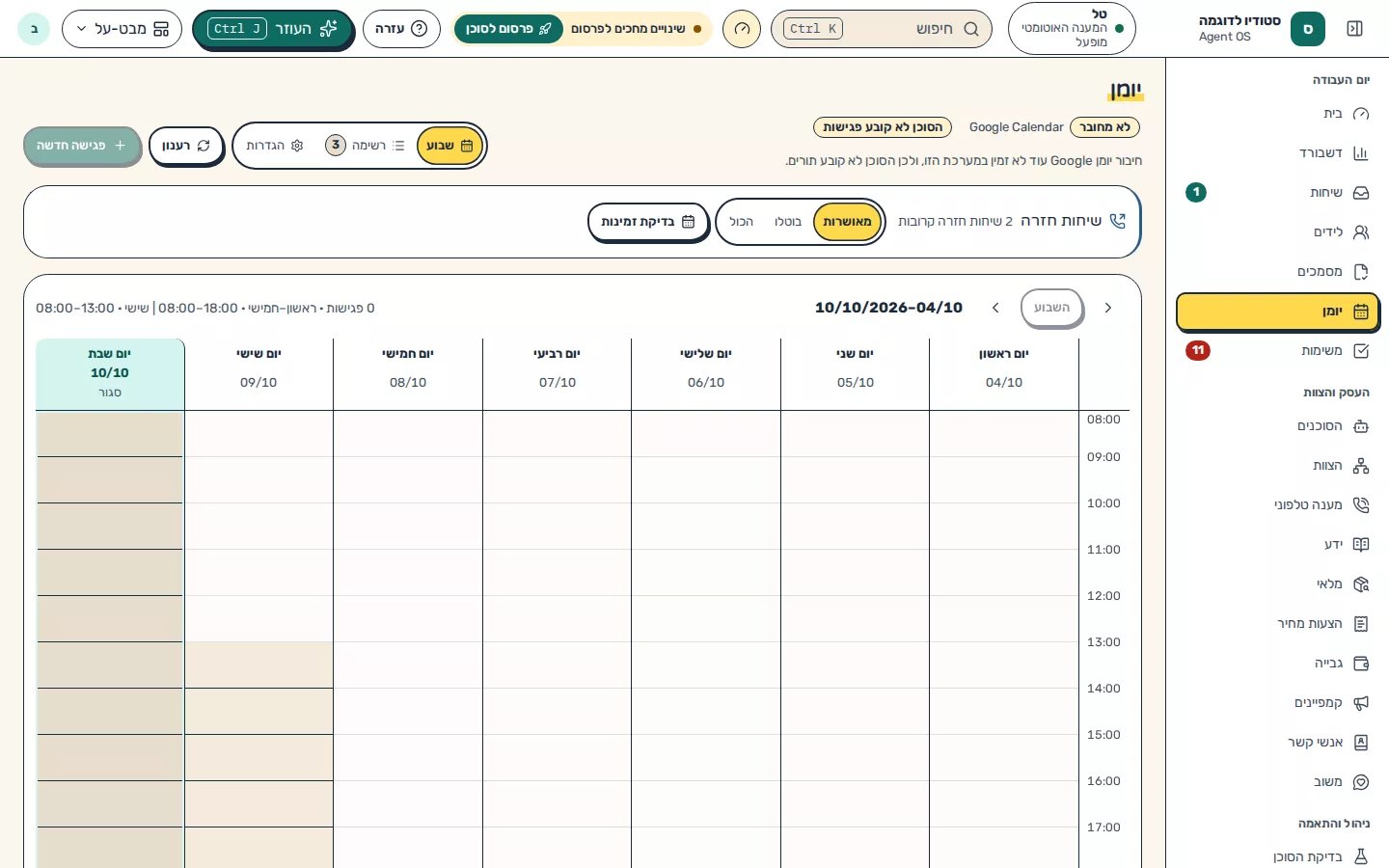Image resolution: width=1389 pixels, height=868 pixels.
Task: Open מלאי inventory page
Action: 1277,584
